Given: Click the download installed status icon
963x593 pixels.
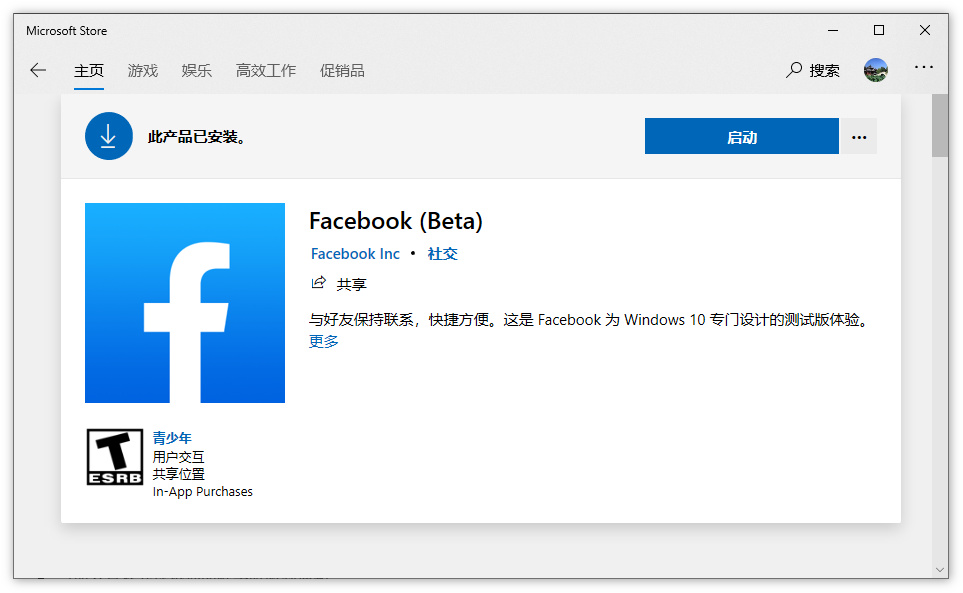Looking at the screenshot, I should [108, 136].
